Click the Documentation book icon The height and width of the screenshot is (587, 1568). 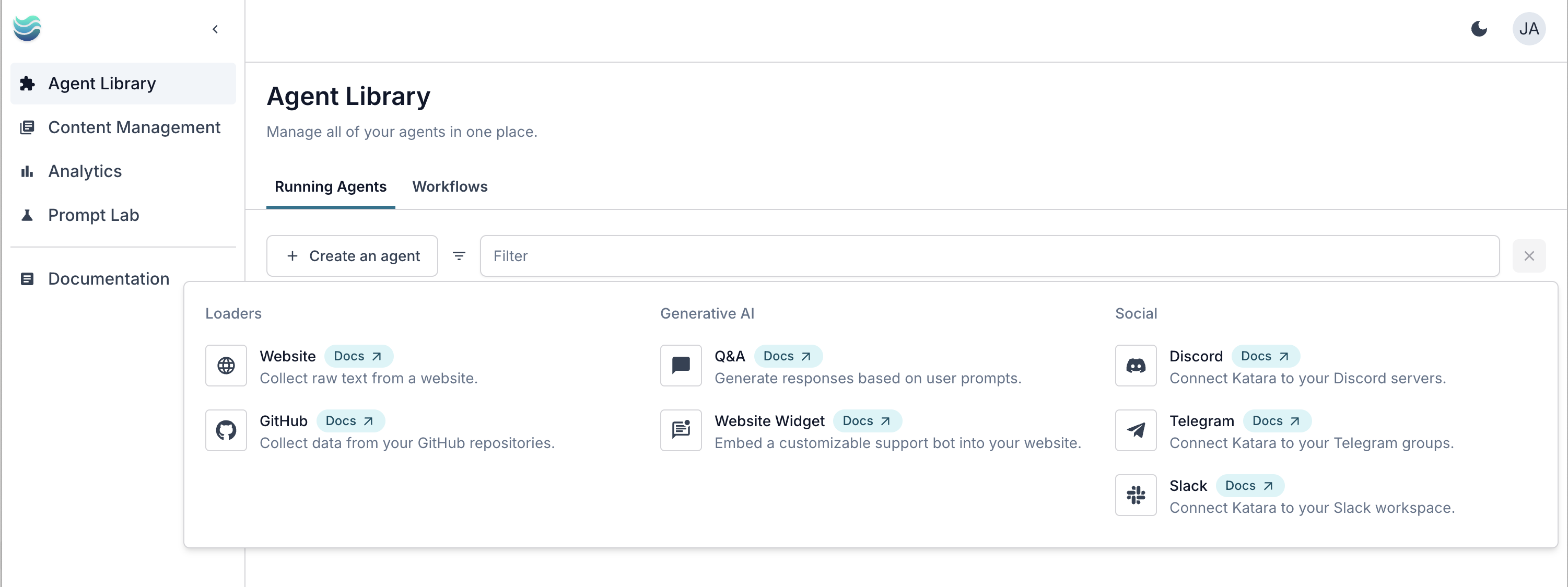click(27, 279)
